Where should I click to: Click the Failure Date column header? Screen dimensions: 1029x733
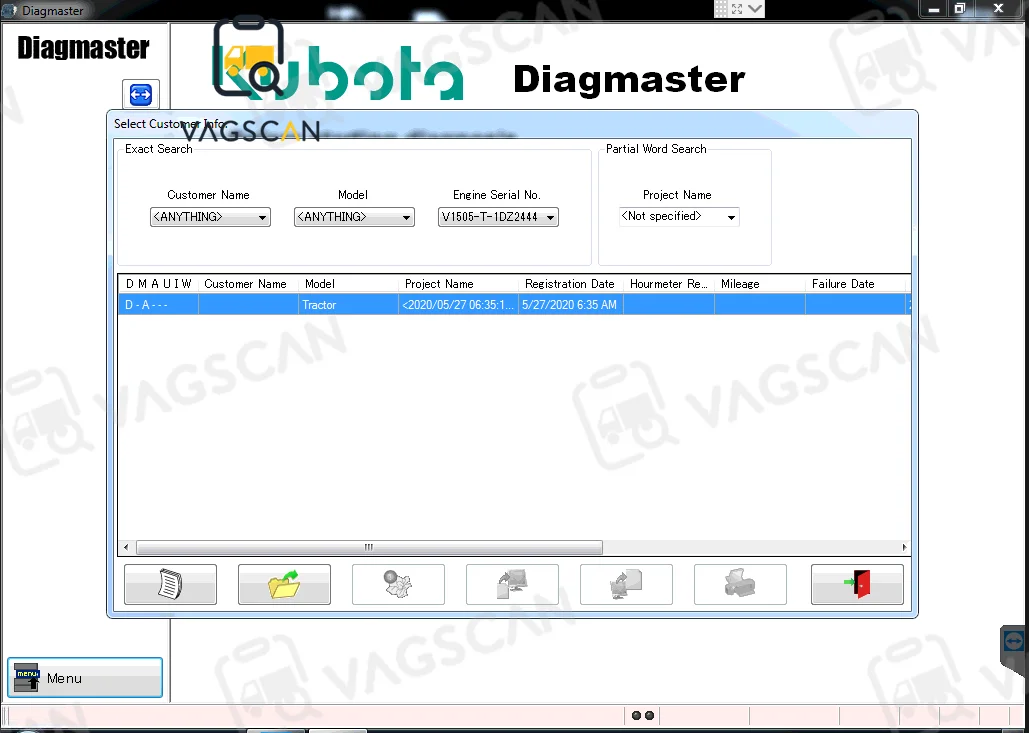[856, 283]
